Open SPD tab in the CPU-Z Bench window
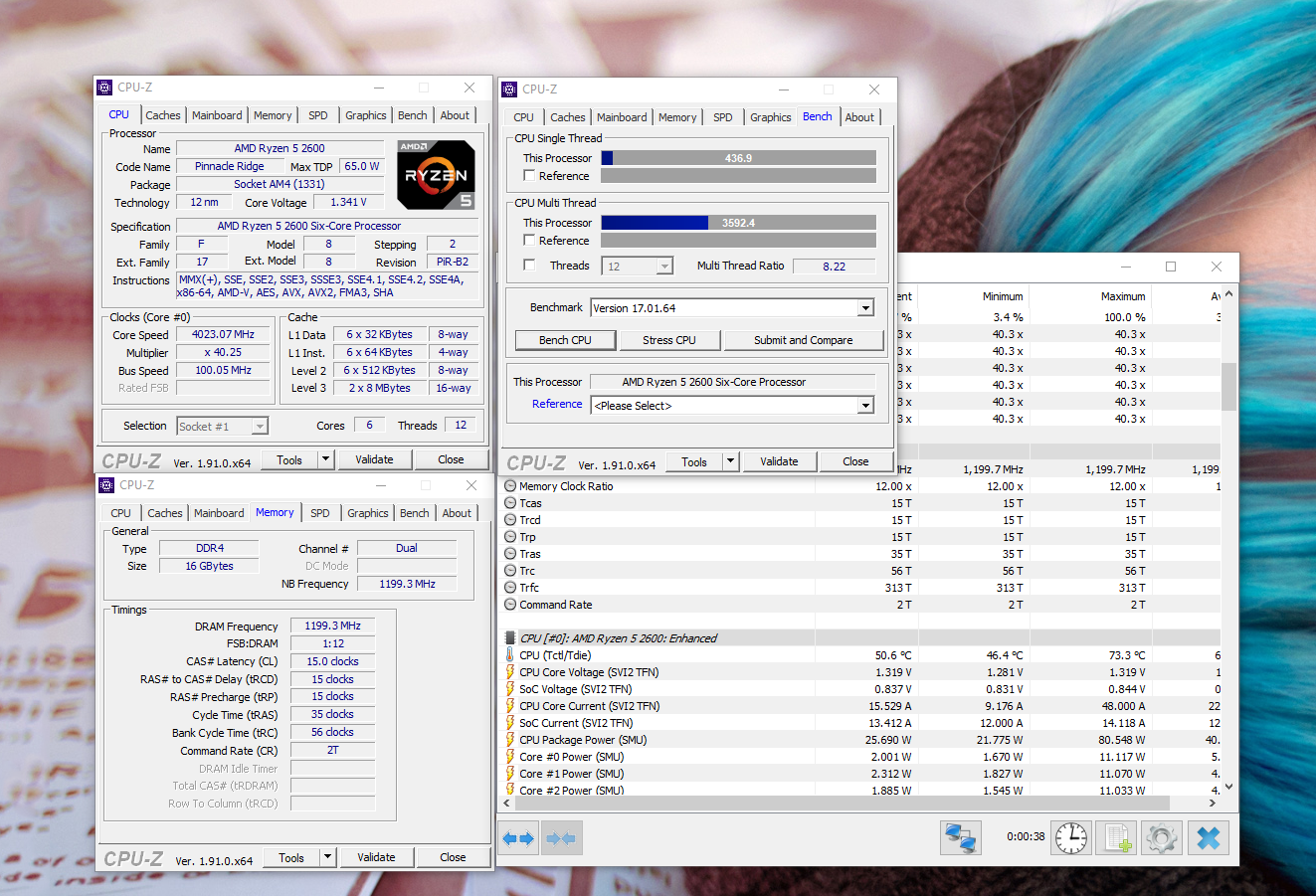The height and width of the screenshot is (896, 1316). coord(723,117)
